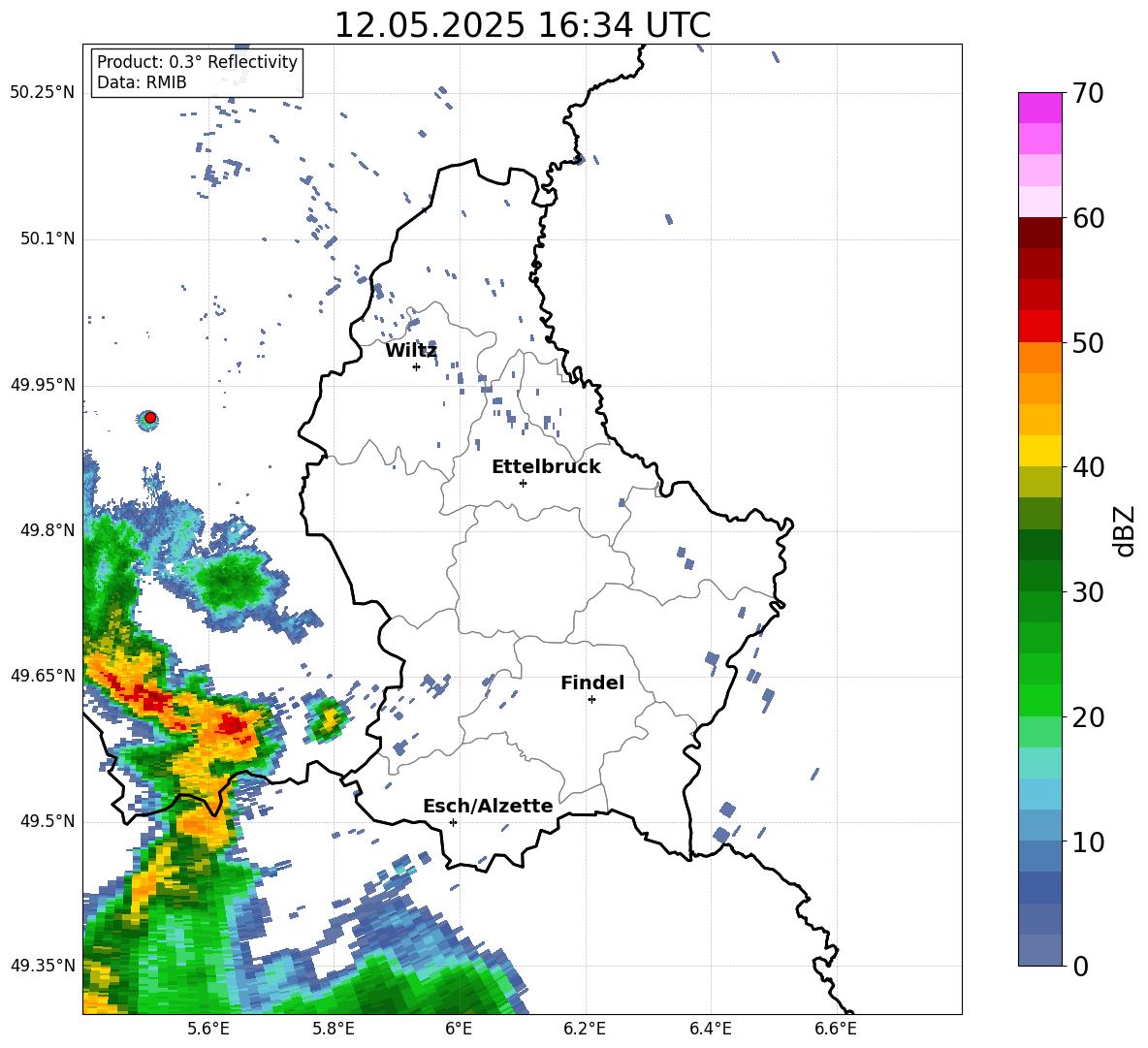The height and width of the screenshot is (1048, 1148).
Task: Click the 49.35°N latitude tick label
Action: point(43,966)
